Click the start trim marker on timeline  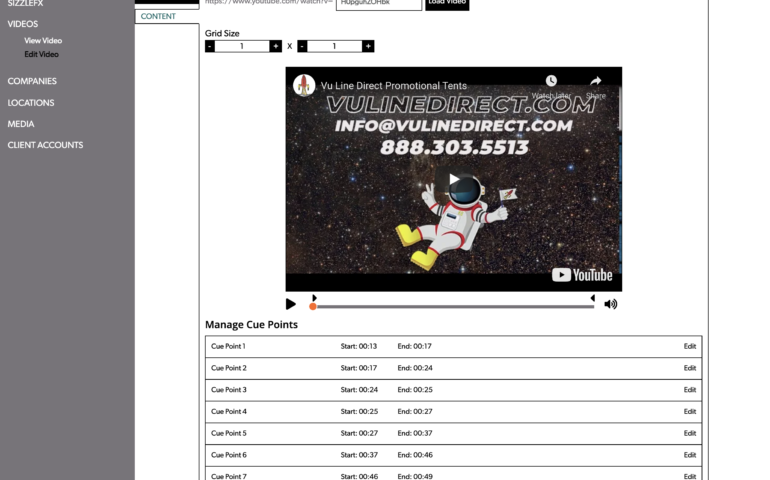pyautogui.click(x=314, y=298)
